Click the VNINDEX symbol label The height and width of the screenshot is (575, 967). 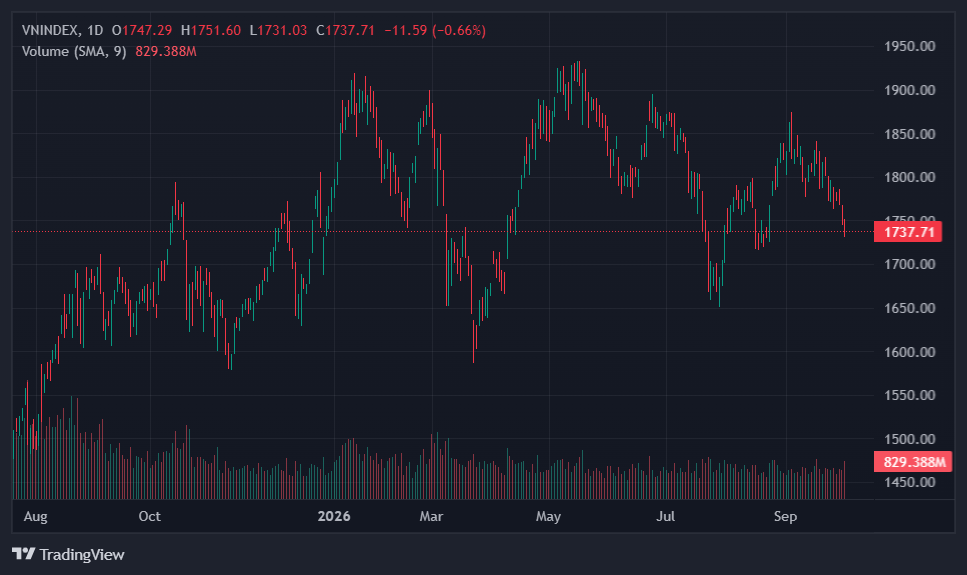[x=50, y=30]
